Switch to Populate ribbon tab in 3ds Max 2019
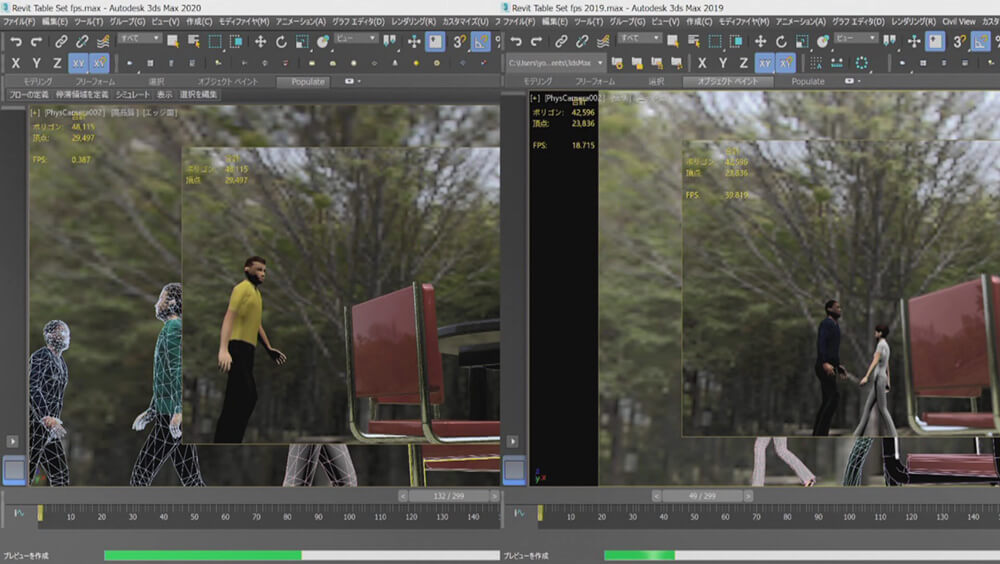This screenshot has height=564, width=1000. click(x=807, y=82)
